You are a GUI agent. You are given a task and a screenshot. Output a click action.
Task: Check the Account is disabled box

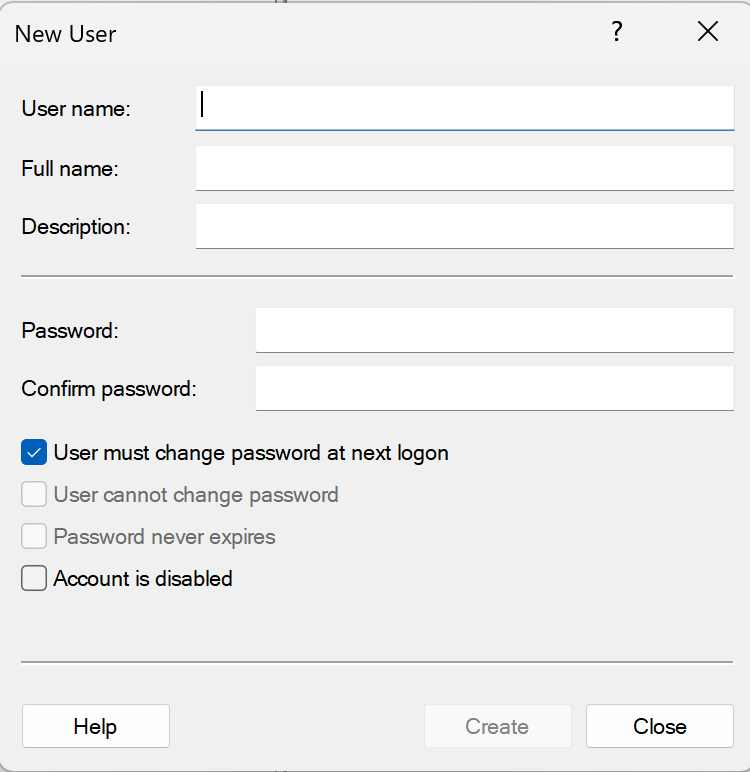coord(34,579)
